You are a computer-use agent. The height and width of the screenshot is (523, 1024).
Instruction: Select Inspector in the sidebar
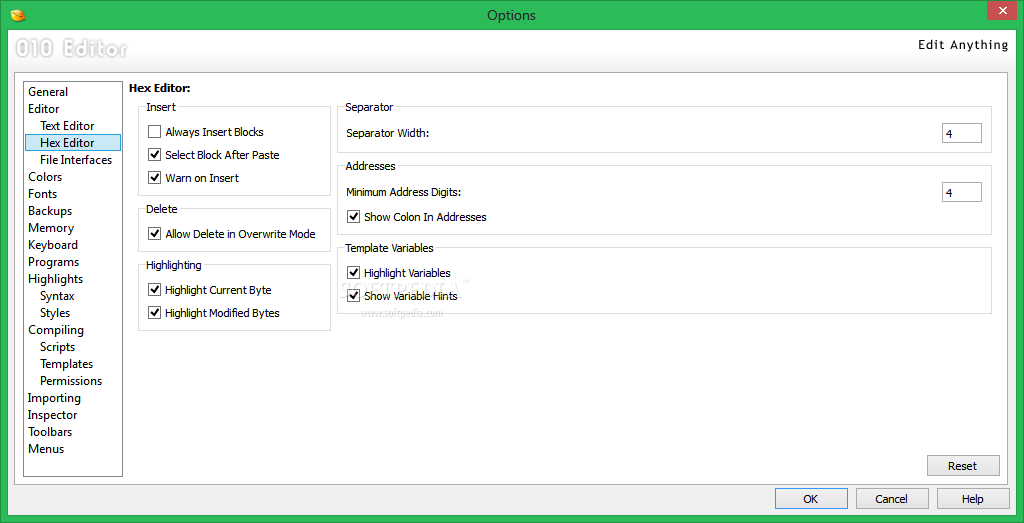click(x=52, y=415)
